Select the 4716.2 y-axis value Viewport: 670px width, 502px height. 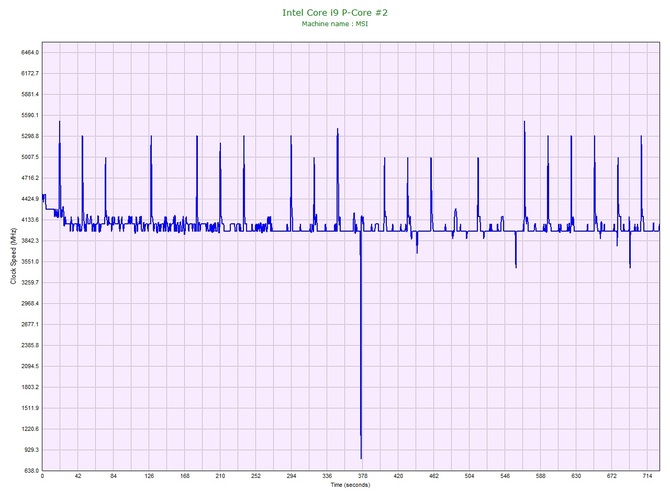(30, 178)
